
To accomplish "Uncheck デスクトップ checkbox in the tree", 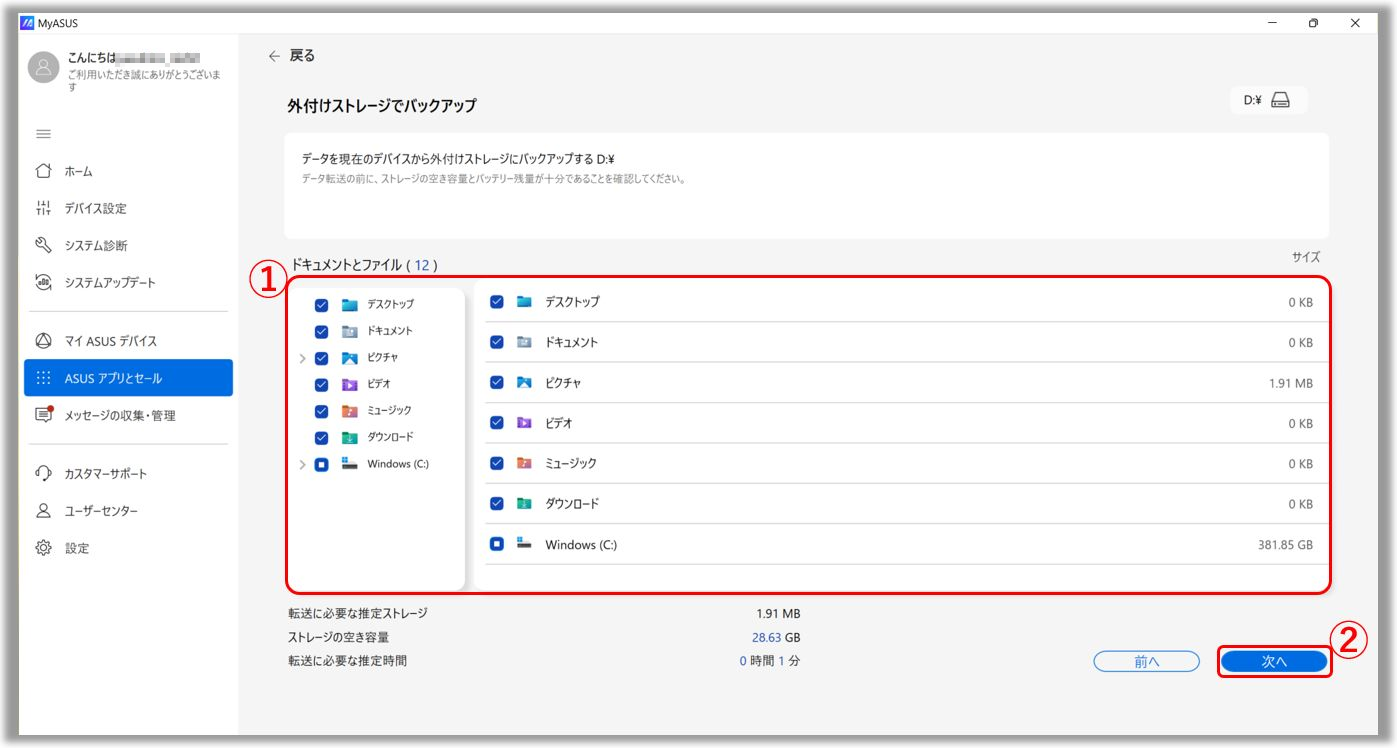I will [x=321, y=305].
